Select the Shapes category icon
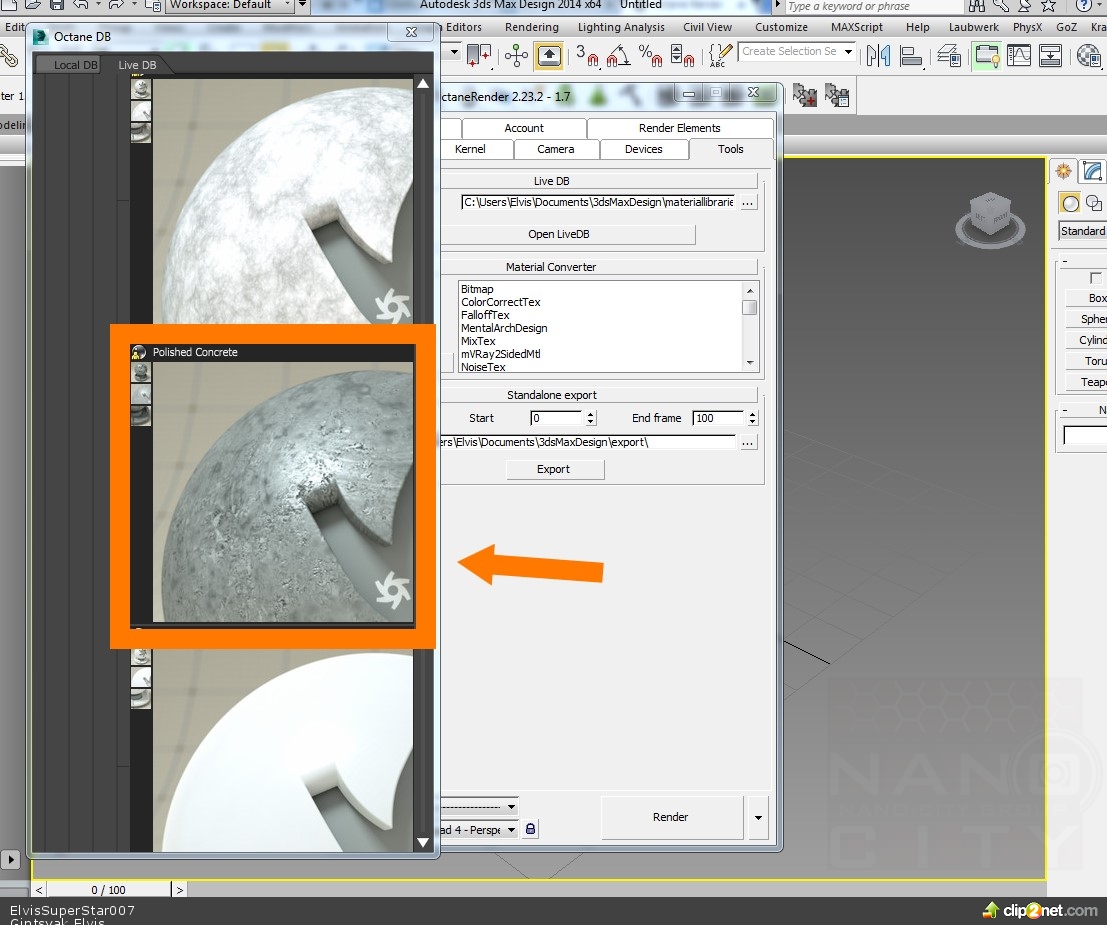 (x=1094, y=203)
